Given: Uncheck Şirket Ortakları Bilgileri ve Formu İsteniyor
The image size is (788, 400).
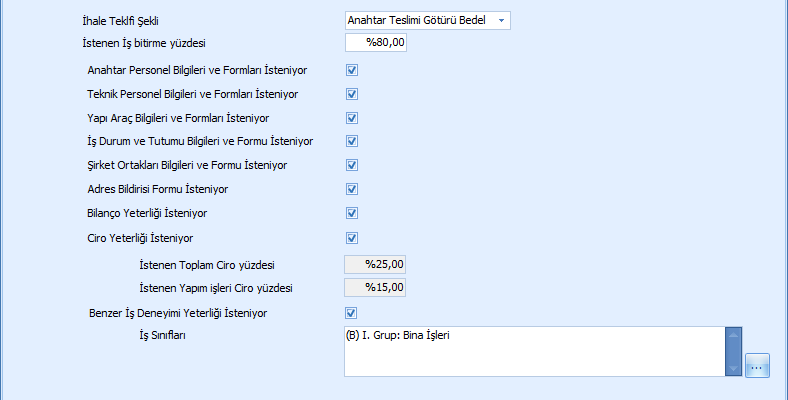Looking at the screenshot, I should click(x=352, y=165).
